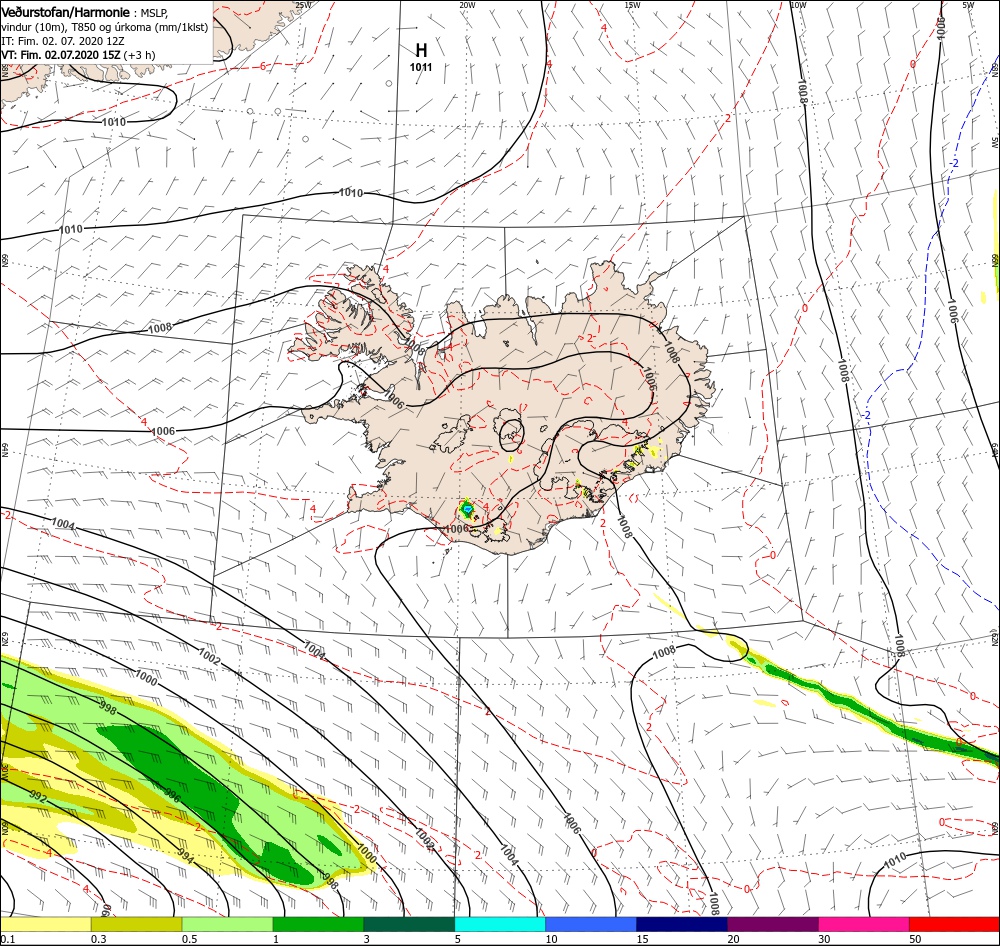Click the 'VT: Fim. 02.07.2020 15Z (+3 h)' line
The height and width of the screenshot is (946, 1000).
(78, 55)
